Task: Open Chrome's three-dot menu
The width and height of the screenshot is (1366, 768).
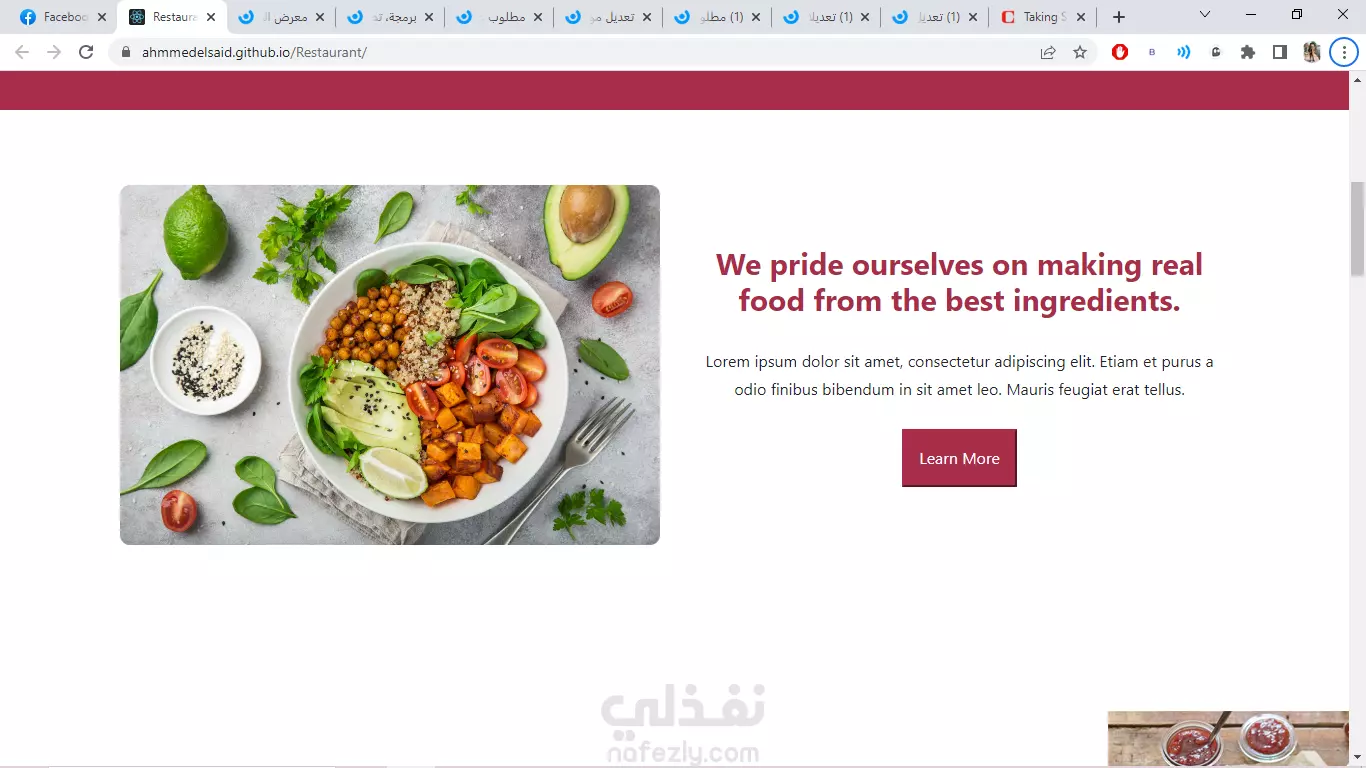Action: point(1344,52)
